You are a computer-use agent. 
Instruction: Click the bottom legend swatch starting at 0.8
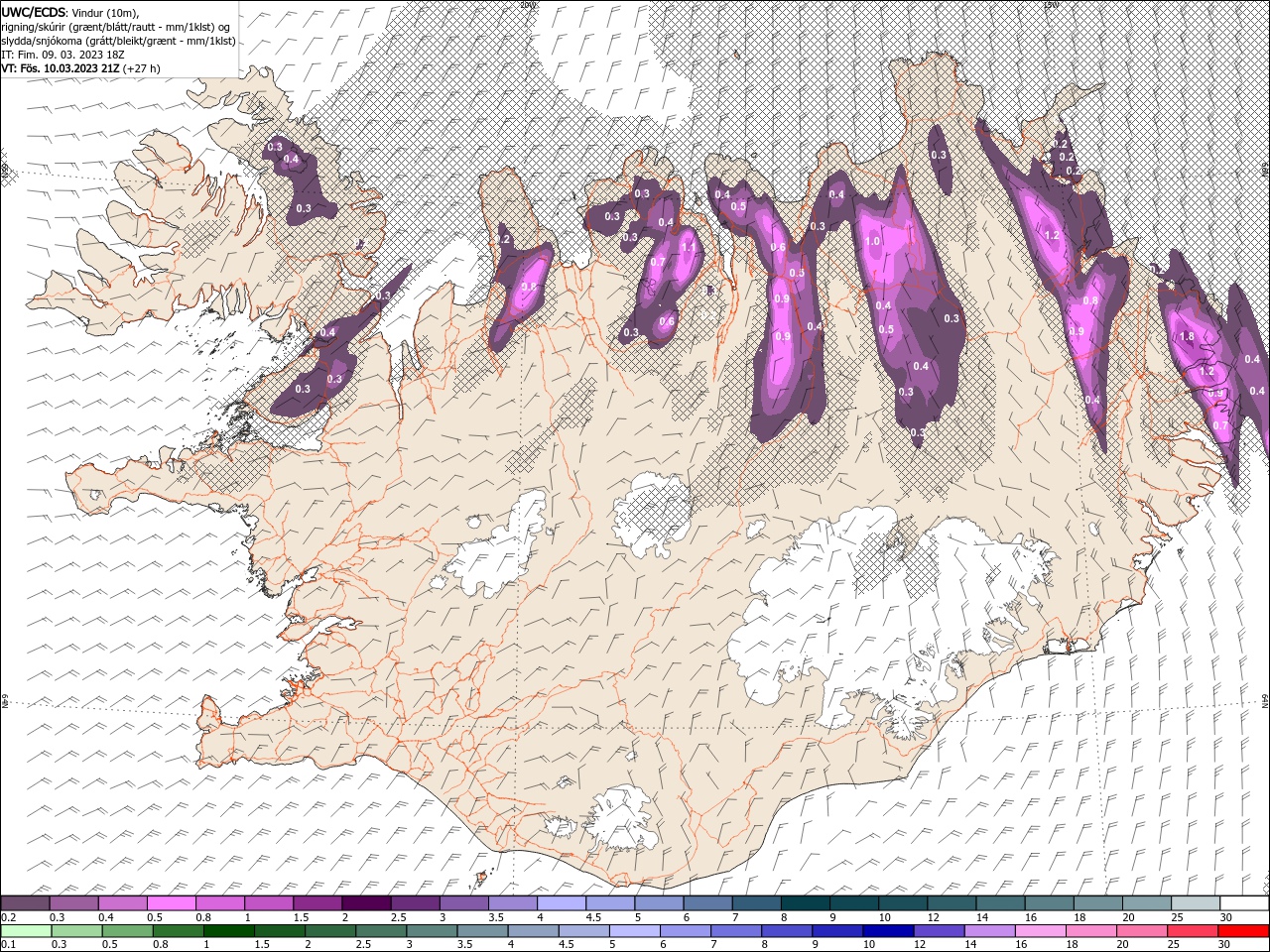[x=178, y=931]
